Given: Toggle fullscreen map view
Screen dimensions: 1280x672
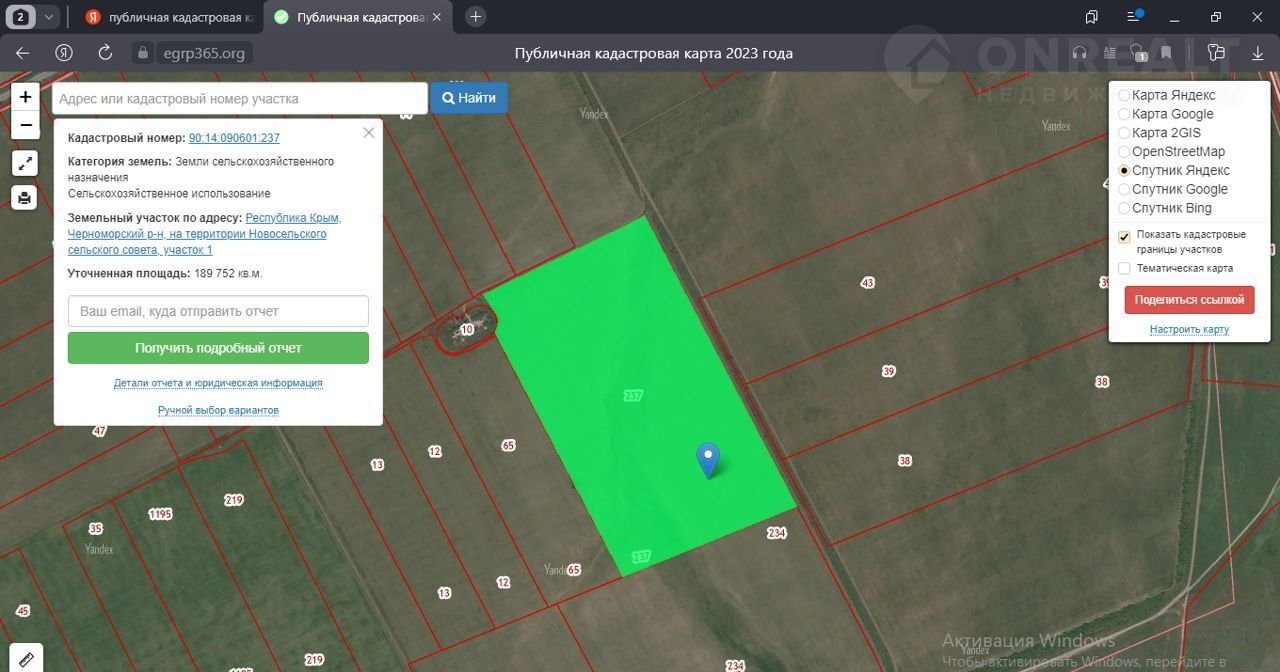Looking at the screenshot, I should [25, 164].
